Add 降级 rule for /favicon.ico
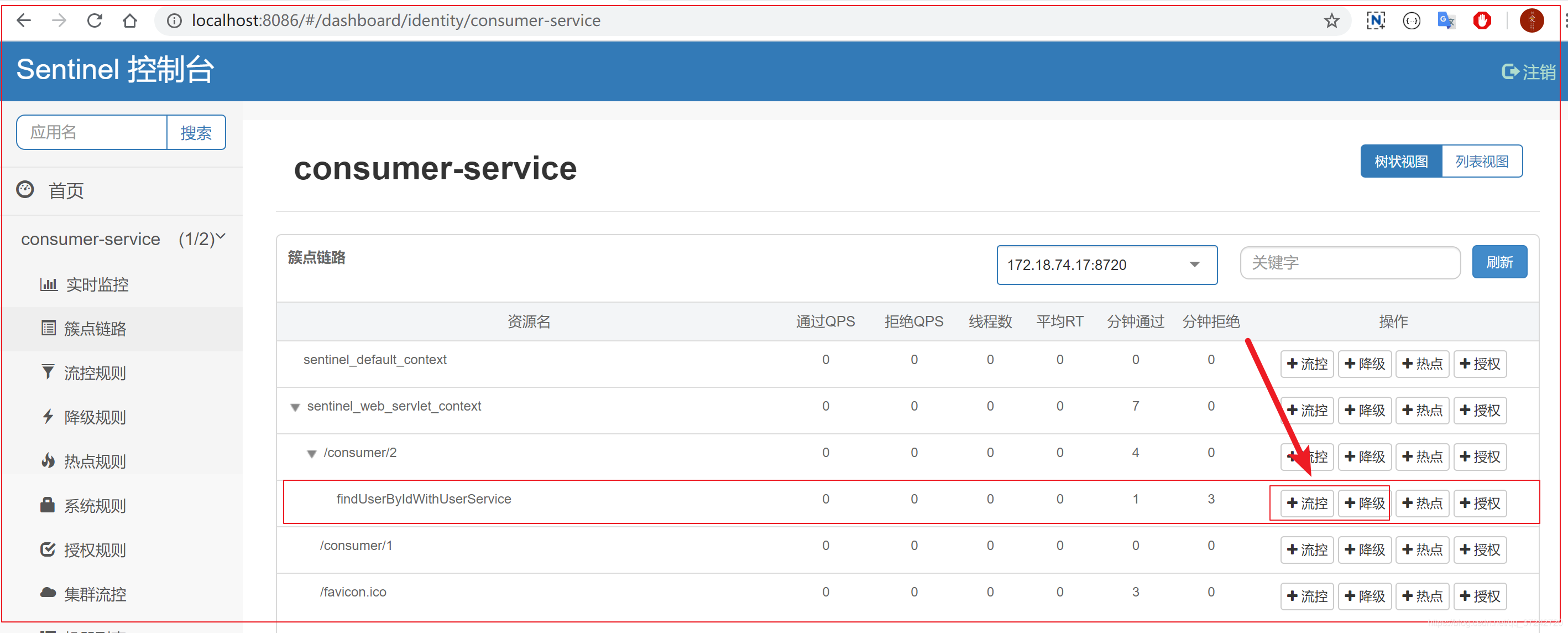Image resolution: width=1568 pixels, height=633 pixels. pos(1365,596)
